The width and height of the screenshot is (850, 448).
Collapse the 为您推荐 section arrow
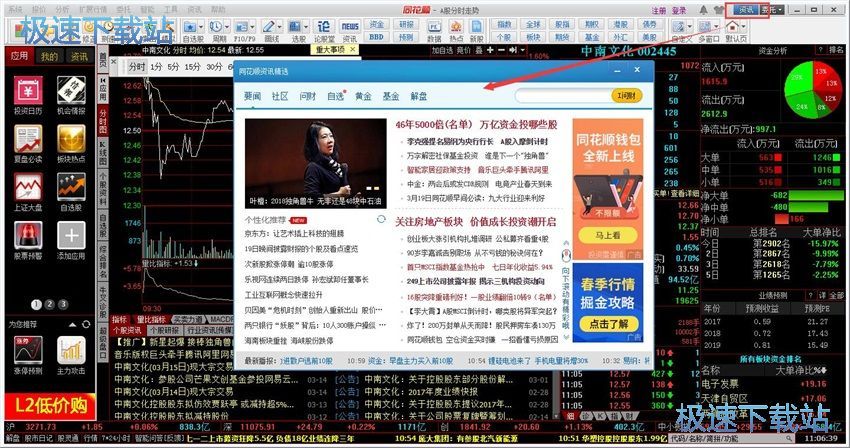73,324
